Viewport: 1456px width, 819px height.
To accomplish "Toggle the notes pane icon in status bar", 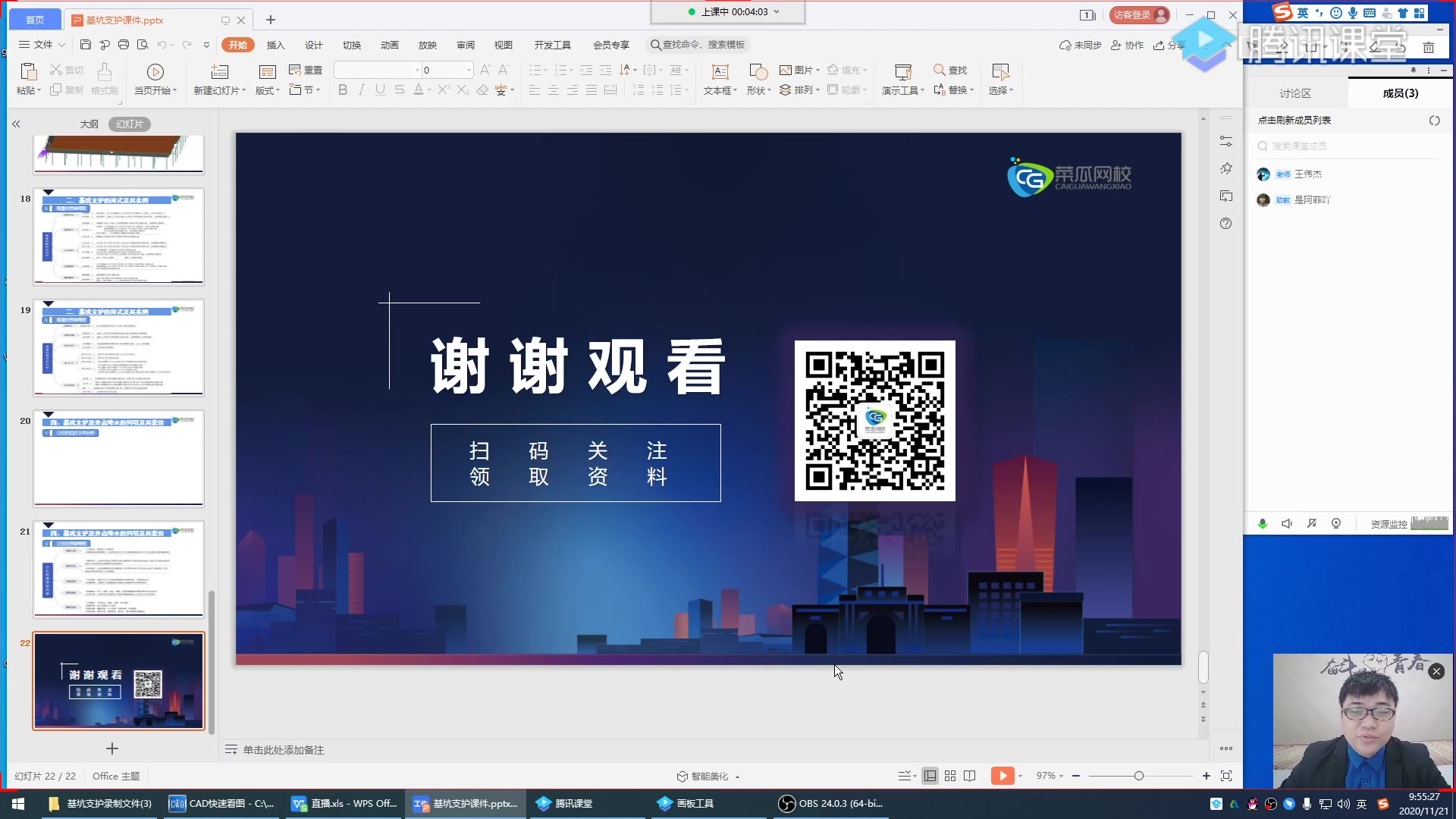I will [905, 776].
